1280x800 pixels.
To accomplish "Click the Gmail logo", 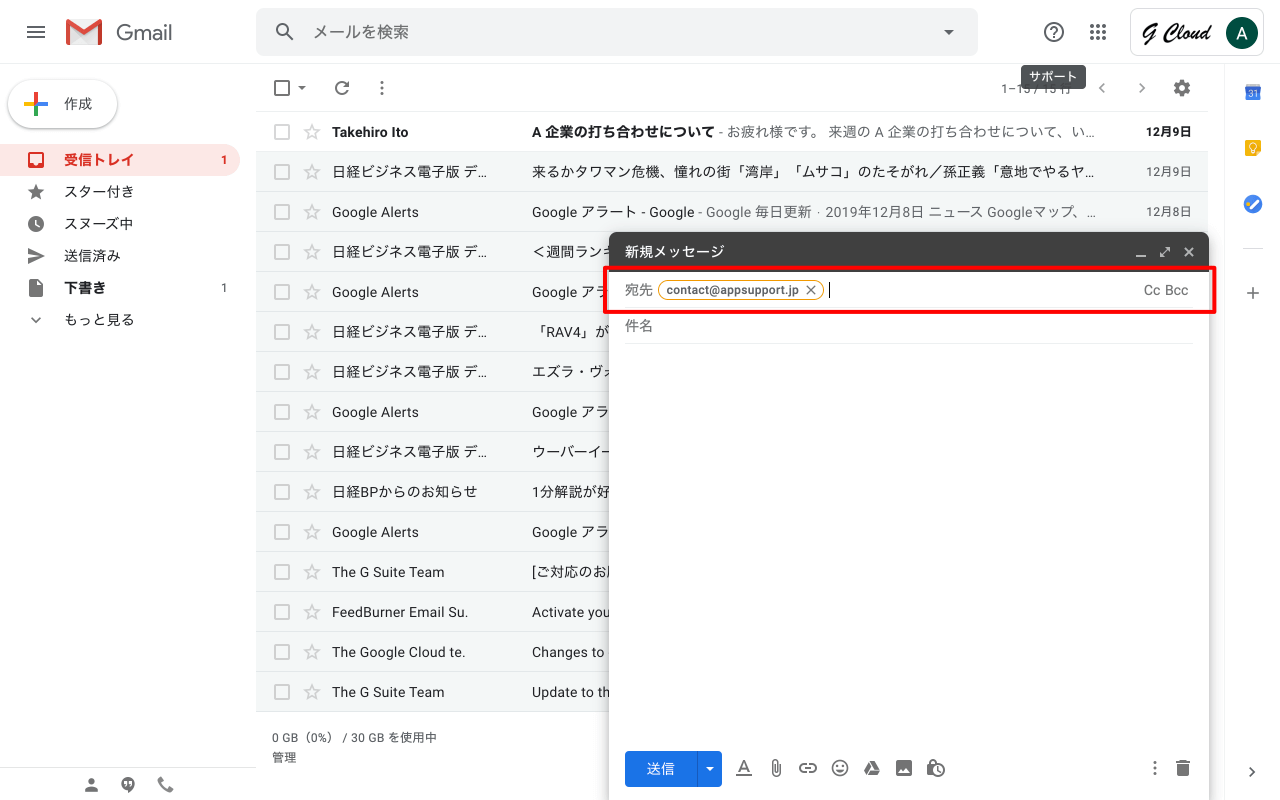I will pos(119,32).
